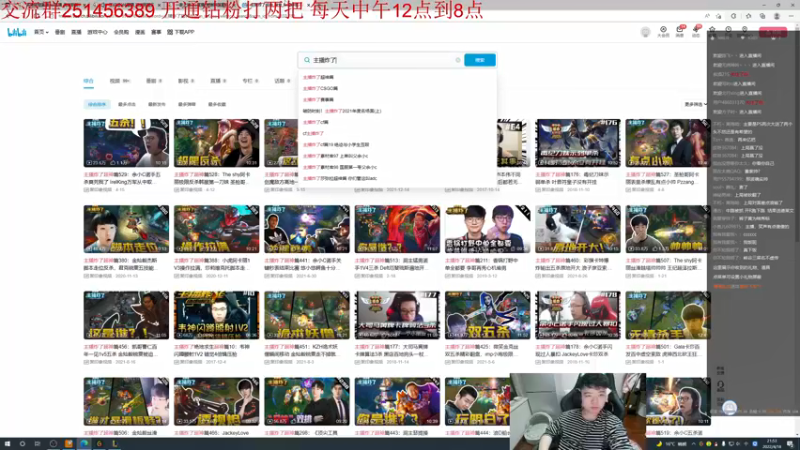
Task: Open the 动态 feed icon
Action: [696, 32]
